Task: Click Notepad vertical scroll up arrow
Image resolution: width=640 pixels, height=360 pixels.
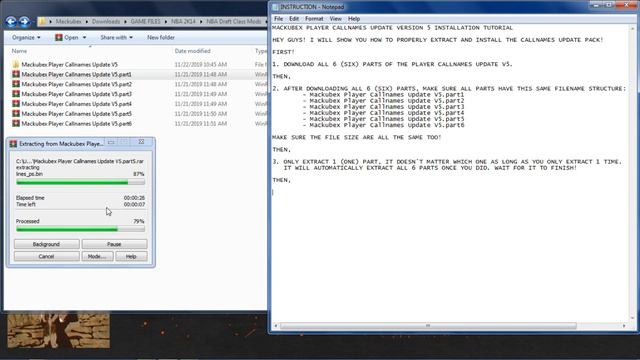Action: coord(633,28)
